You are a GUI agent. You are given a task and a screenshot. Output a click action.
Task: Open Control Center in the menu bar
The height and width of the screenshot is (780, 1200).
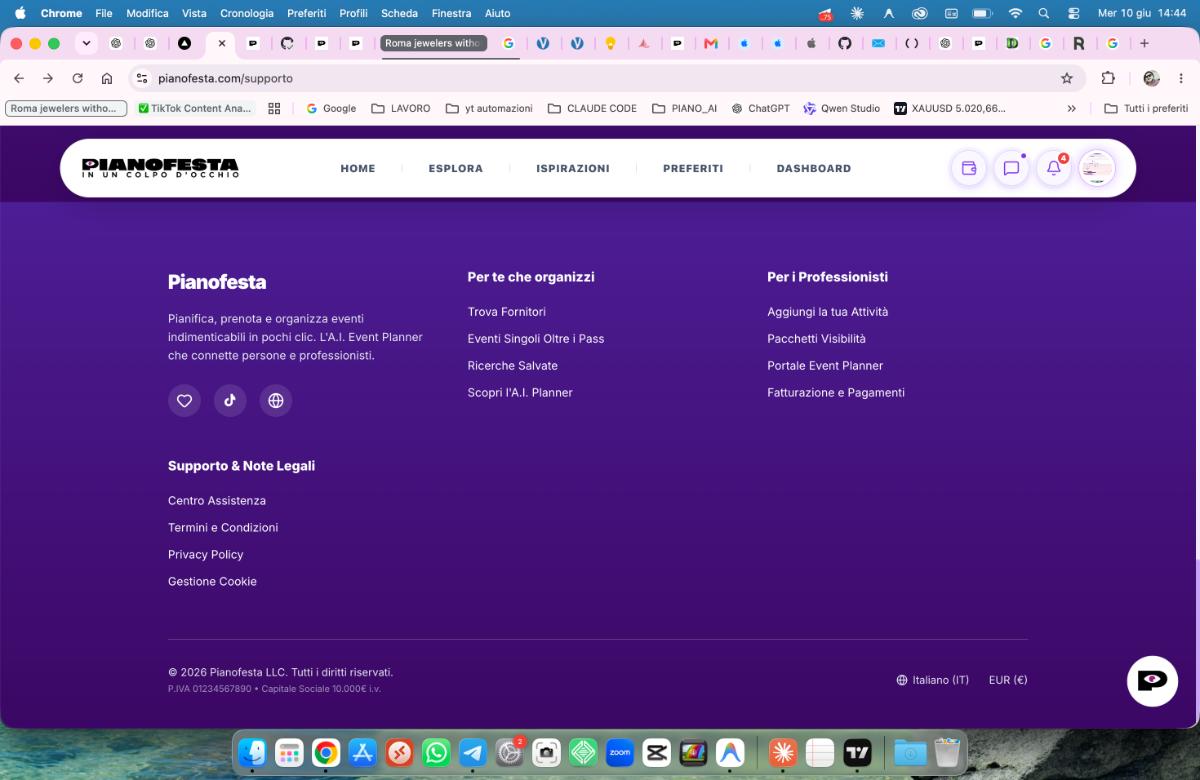click(1074, 13)
